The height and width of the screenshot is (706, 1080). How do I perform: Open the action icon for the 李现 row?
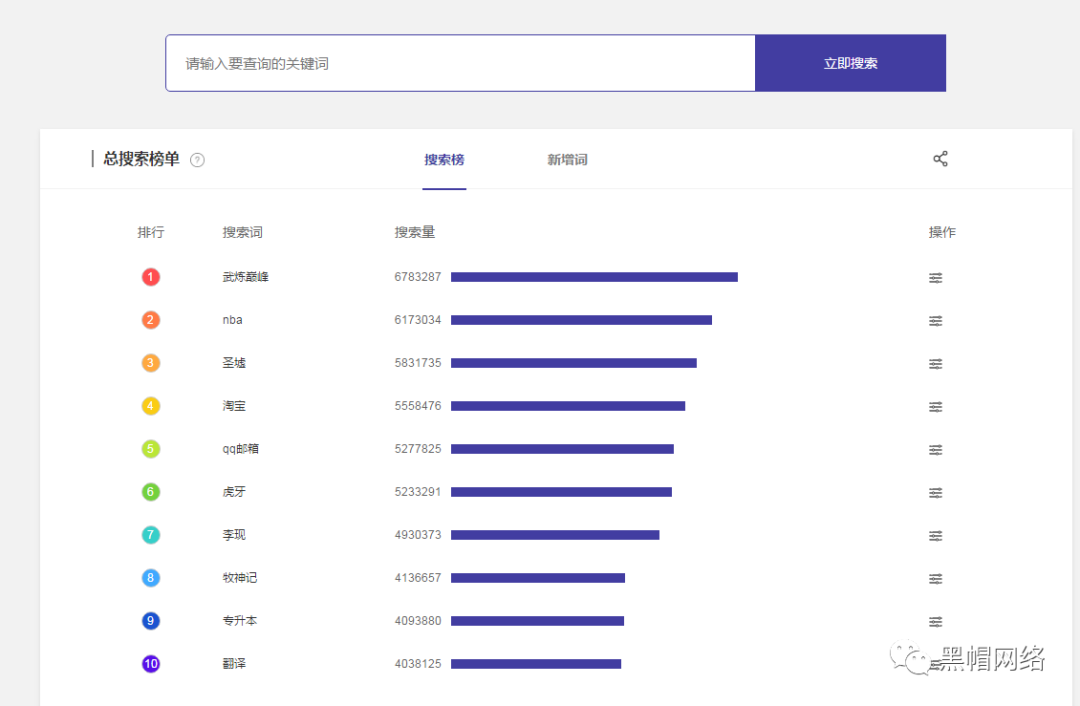pyautogui.click(x=935, y=535)
